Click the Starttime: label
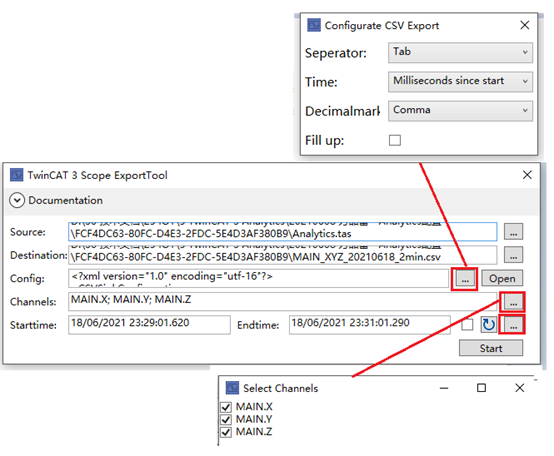The height and width of the screenshot is (456, 554). point(33,325)
